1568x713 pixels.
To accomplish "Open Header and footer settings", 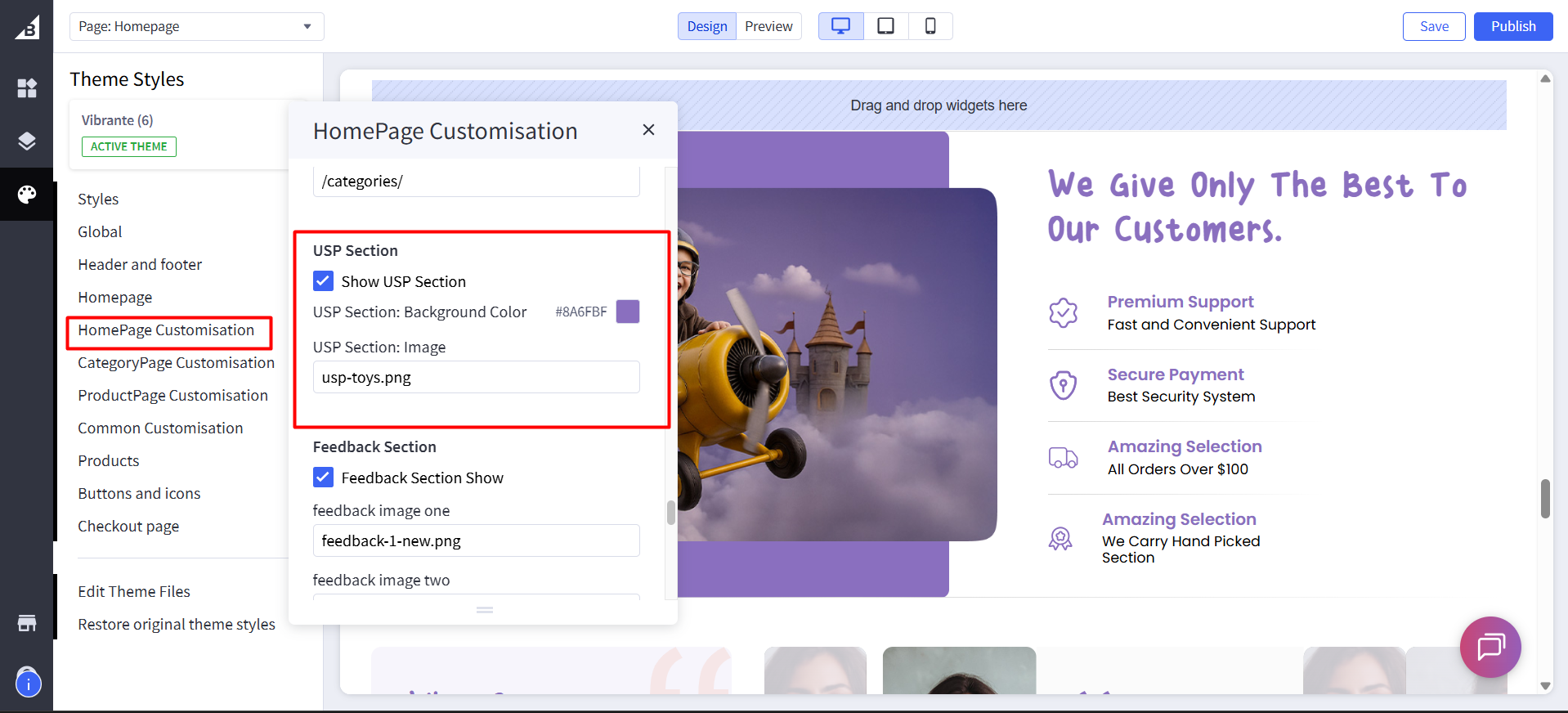I will (140, 265).
